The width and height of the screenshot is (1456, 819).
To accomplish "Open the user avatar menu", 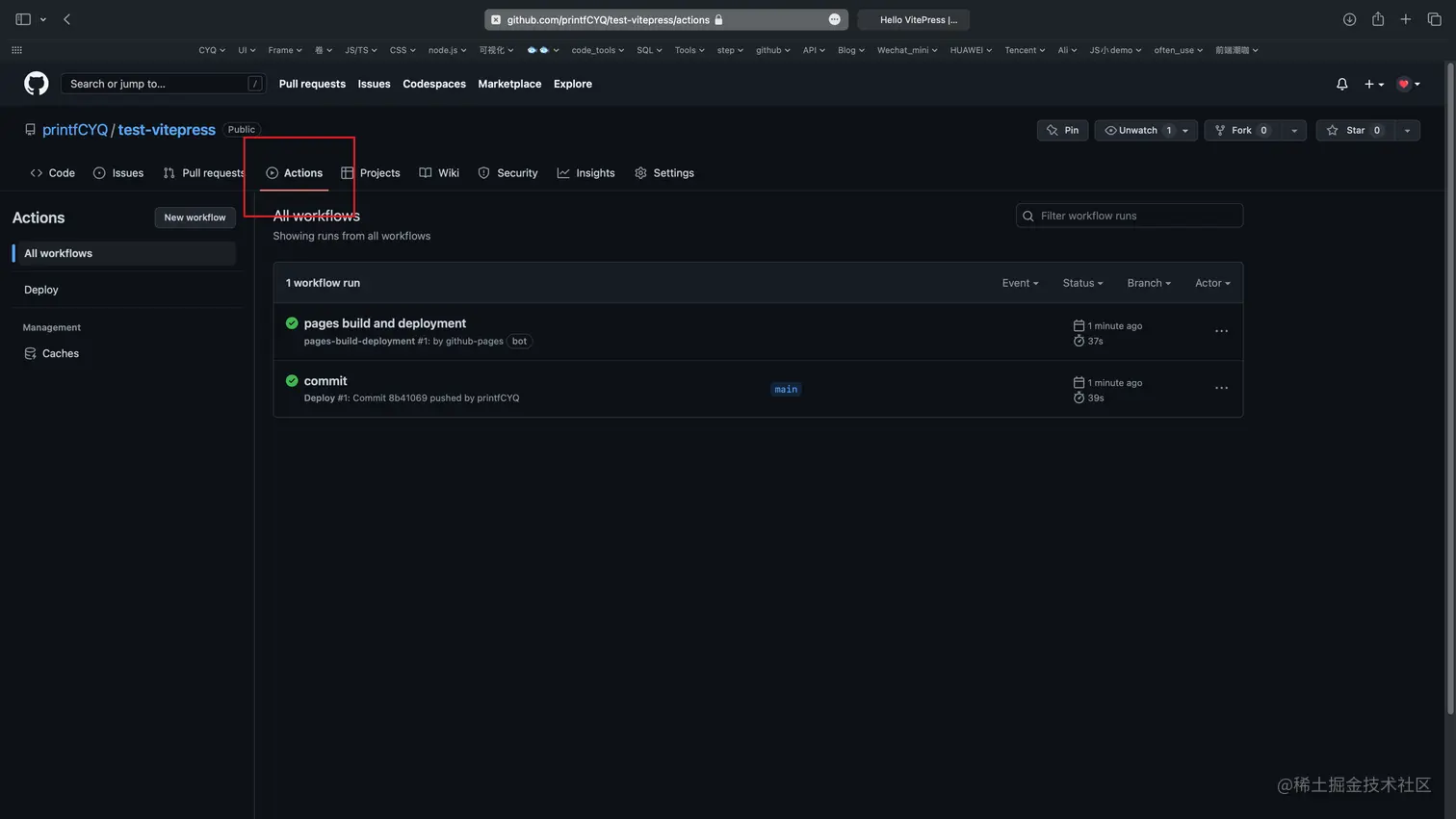I will coord(1408,84).
